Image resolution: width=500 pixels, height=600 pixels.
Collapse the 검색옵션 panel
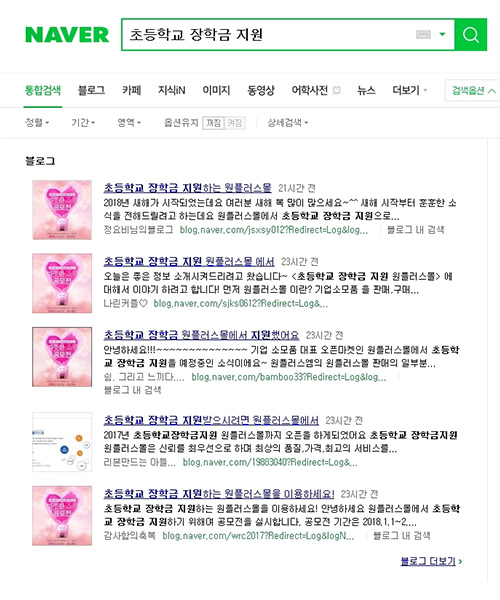473,90
